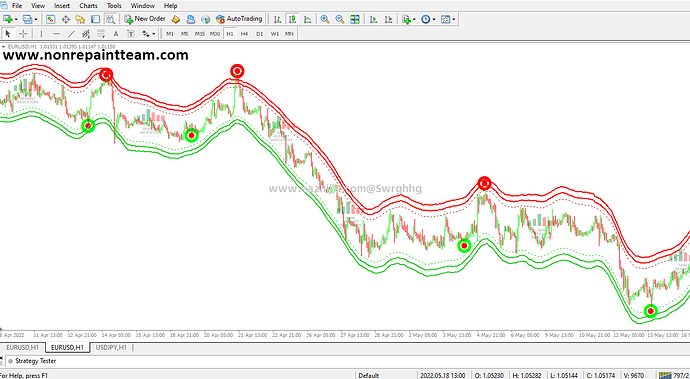Switch timeframe to M15
This screenshot has width=690, height=379.
coord(200,33)
